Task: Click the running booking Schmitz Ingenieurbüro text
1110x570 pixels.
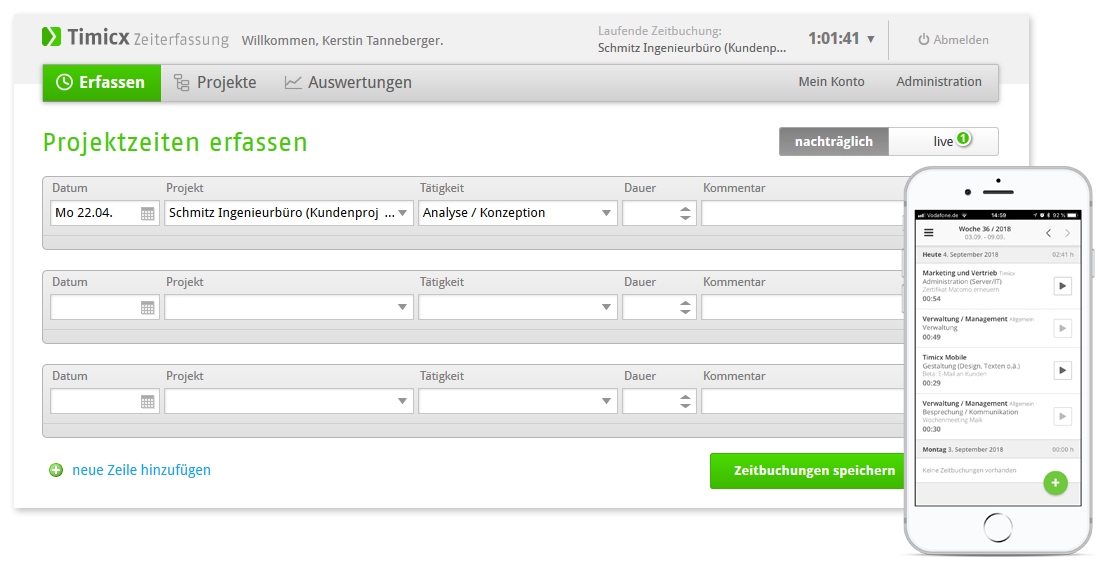Action: pyautogui.click(x=692, y=48)
